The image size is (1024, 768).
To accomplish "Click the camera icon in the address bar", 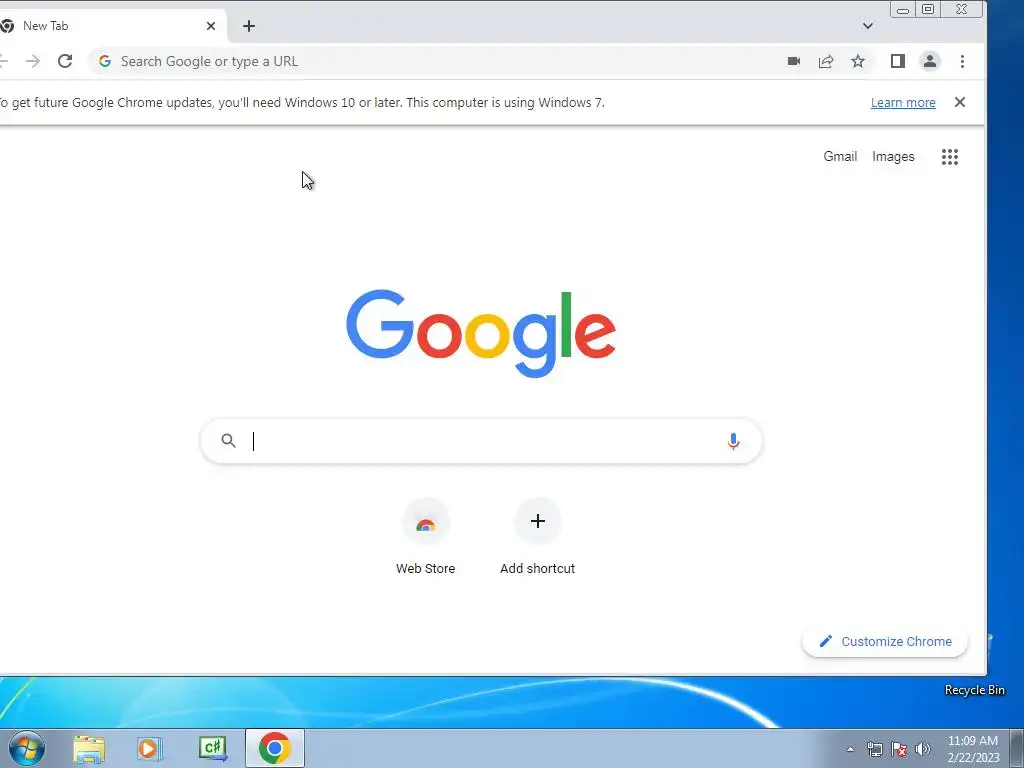I will pos(794,61).
